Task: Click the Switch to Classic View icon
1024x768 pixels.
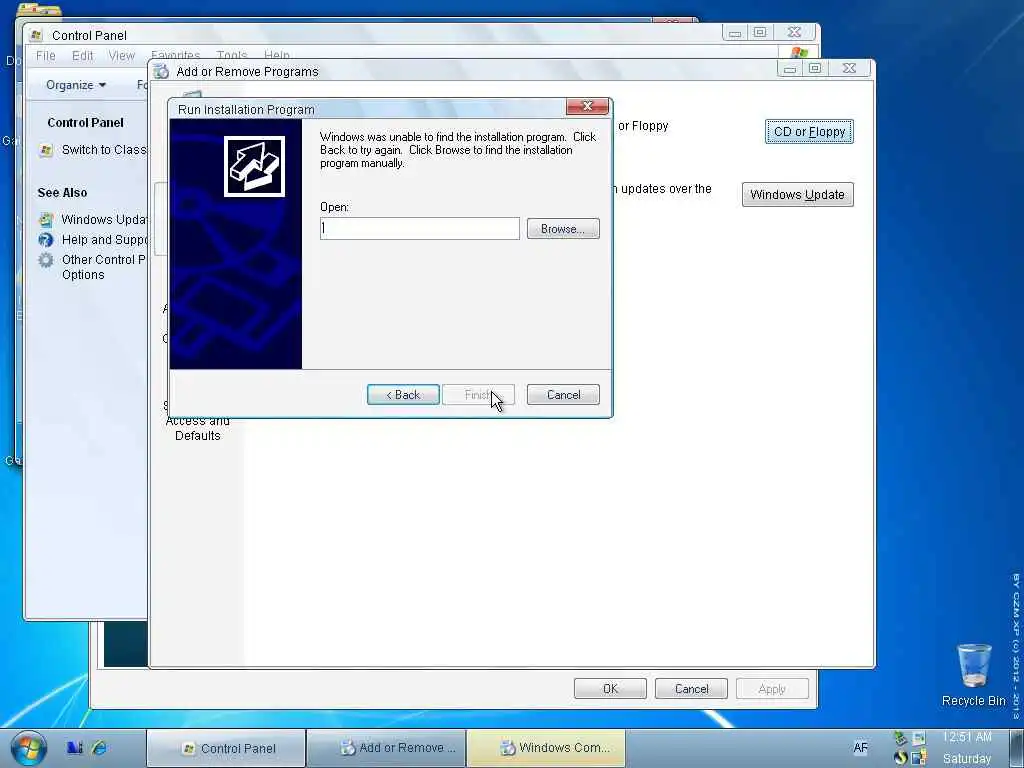Action: coord(46,150)
